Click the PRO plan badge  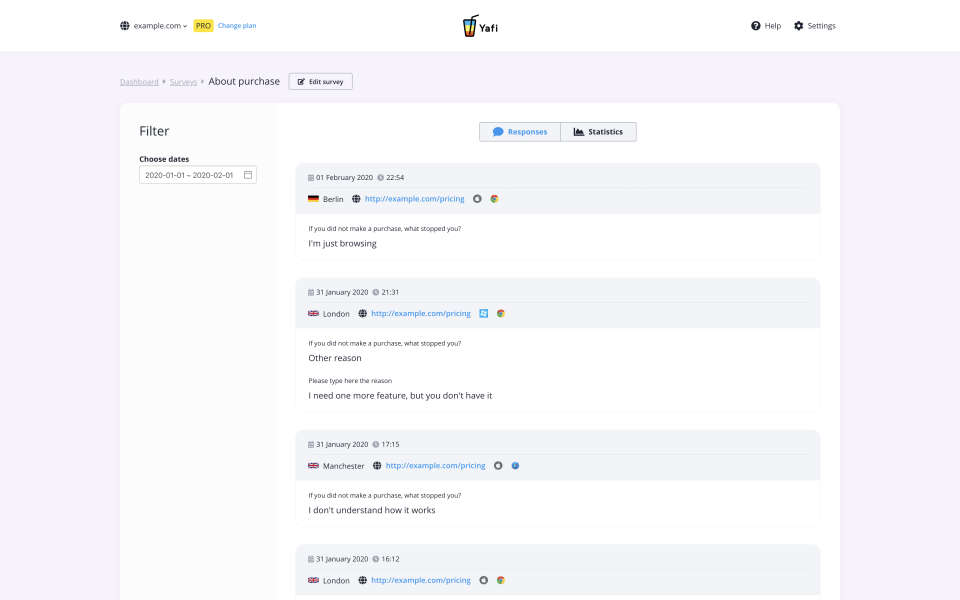[203, 26]
